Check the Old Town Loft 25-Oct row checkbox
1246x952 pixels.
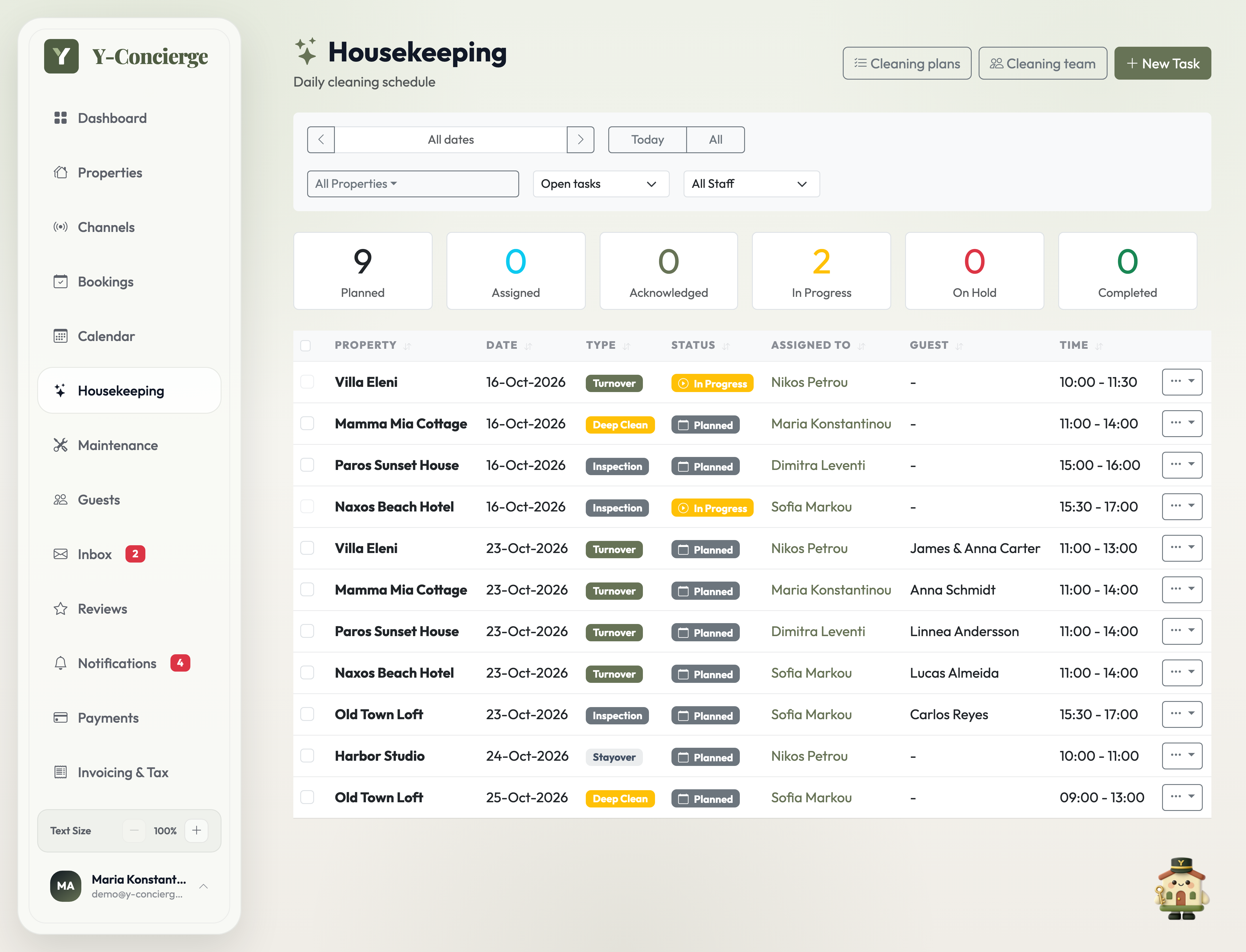(307, 797)
